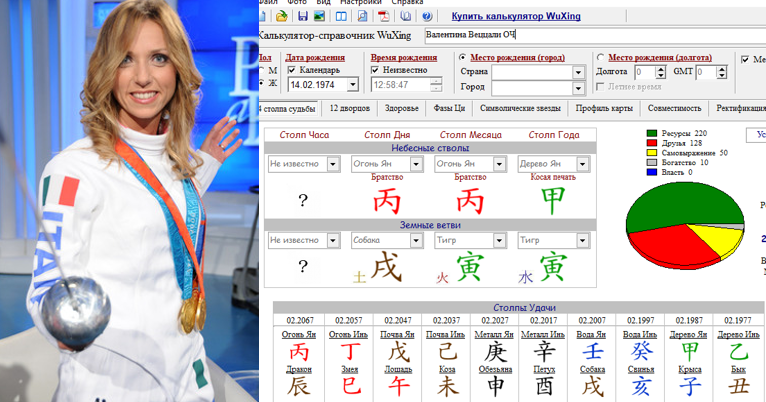Open the Справка menu
Image resolution: width=766 pixels, height=402 pixels.
coord(407,2)
